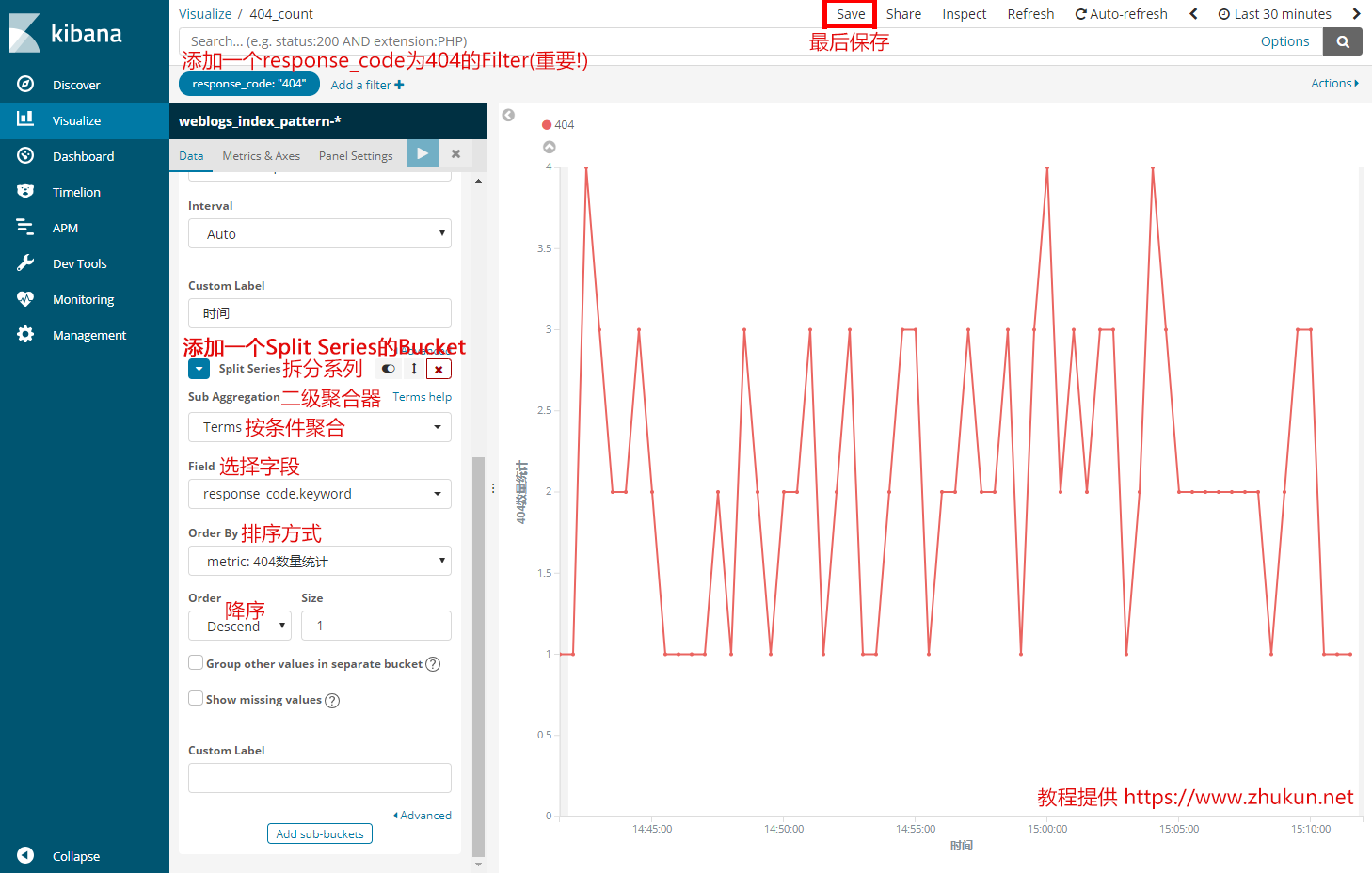Viewport: 1372px width, 873px height.
Task: Open Auto-refresh settings
Action: [x=1122, y=14]
